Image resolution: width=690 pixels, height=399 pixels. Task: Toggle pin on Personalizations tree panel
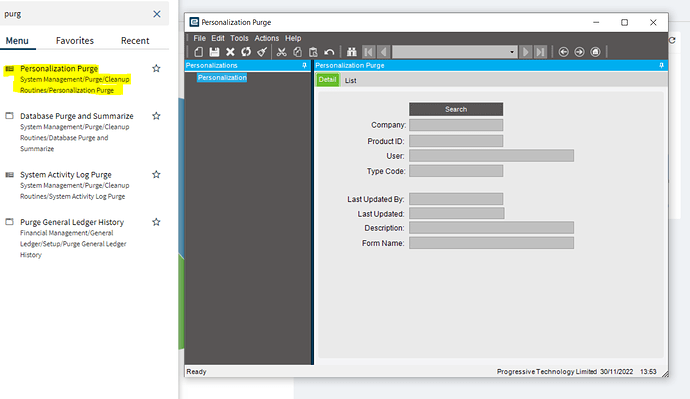point(304,65)
